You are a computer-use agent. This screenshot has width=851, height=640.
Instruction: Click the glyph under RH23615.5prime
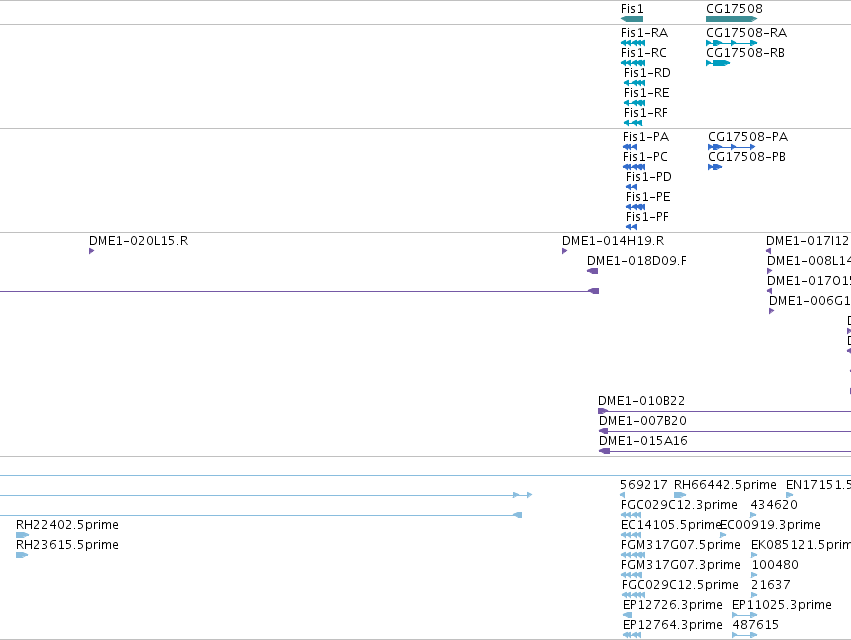(22, 555)
